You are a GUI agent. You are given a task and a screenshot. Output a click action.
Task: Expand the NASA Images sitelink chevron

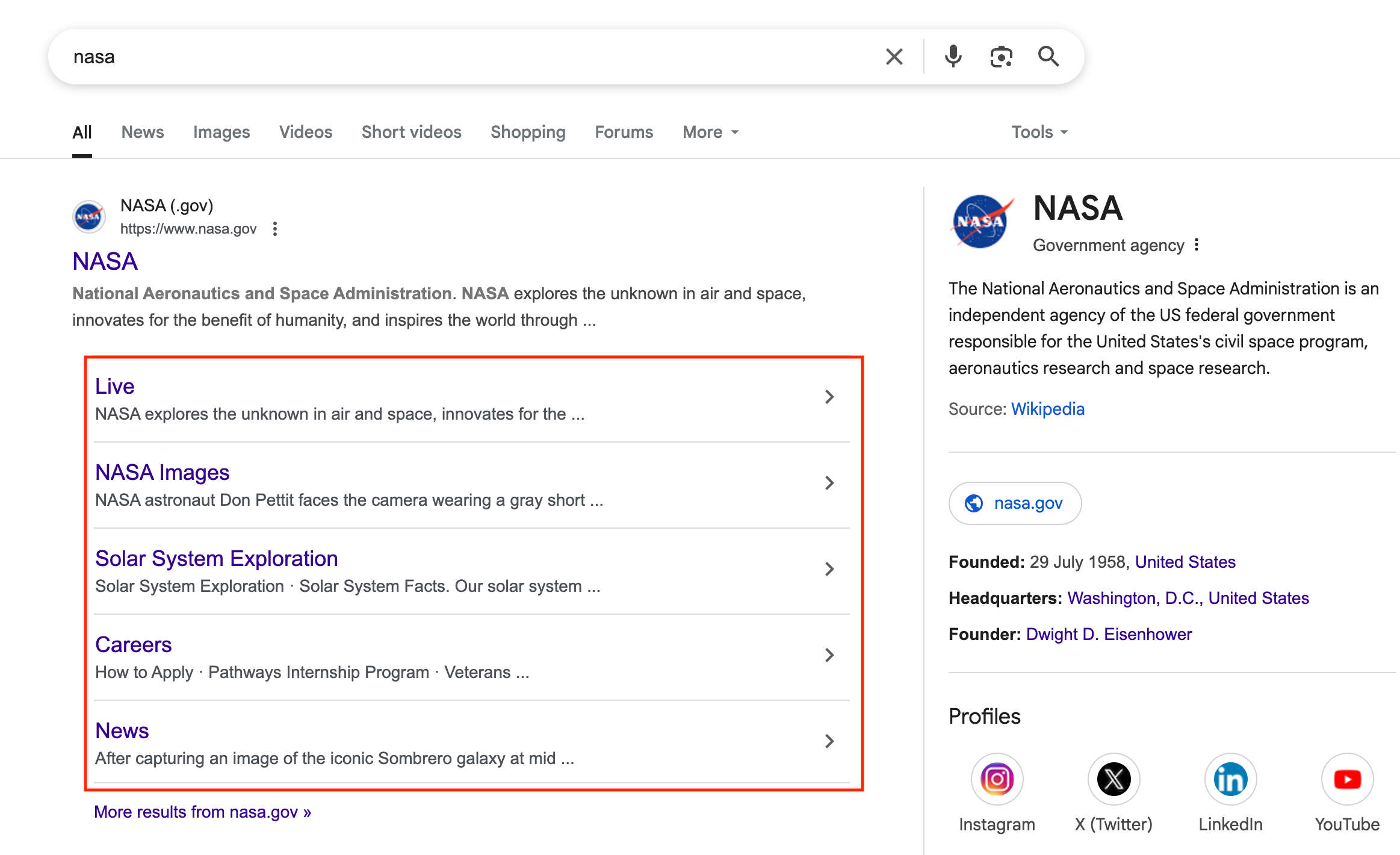click(829, 483)
